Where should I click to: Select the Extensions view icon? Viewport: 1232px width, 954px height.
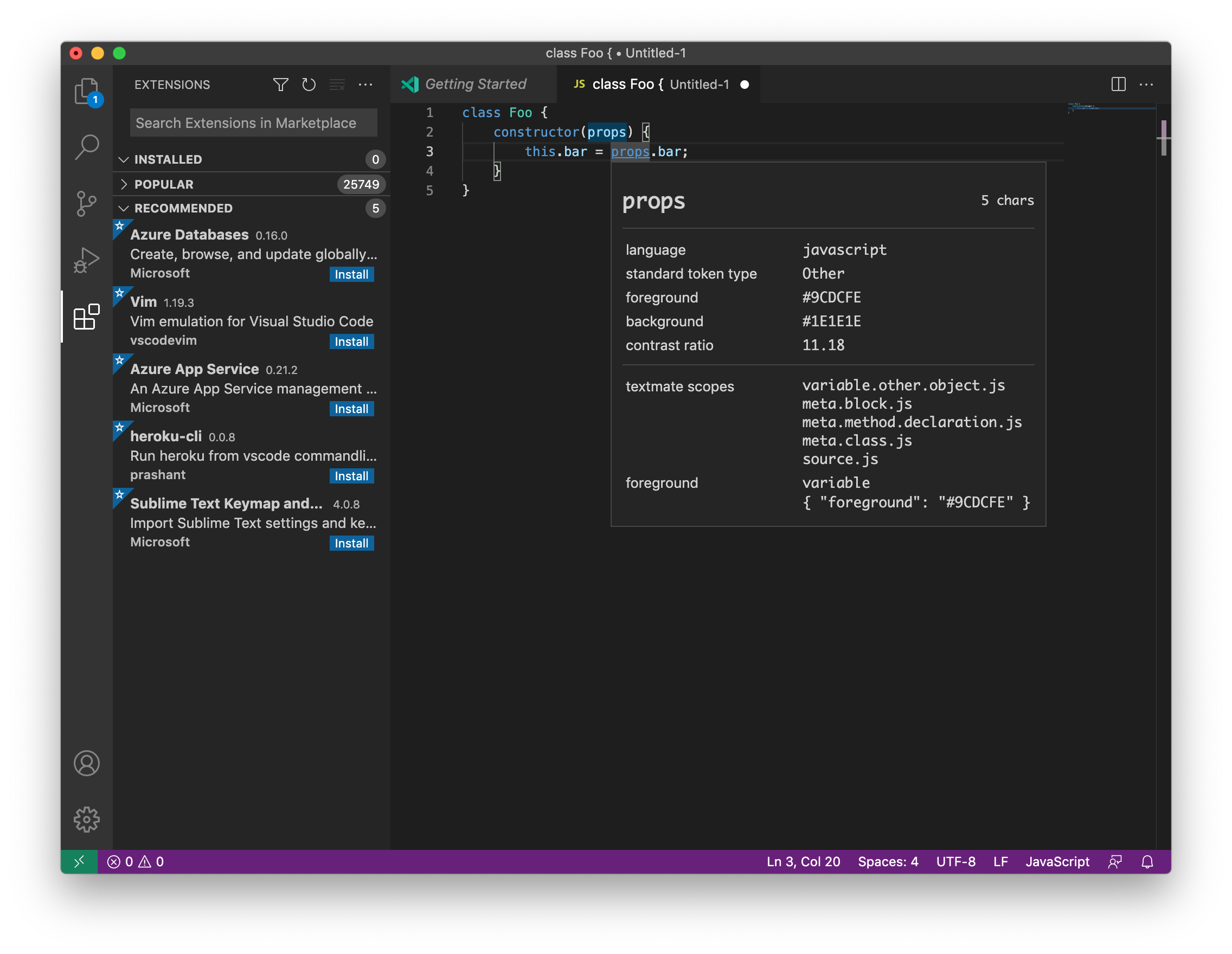click(86, 317)
